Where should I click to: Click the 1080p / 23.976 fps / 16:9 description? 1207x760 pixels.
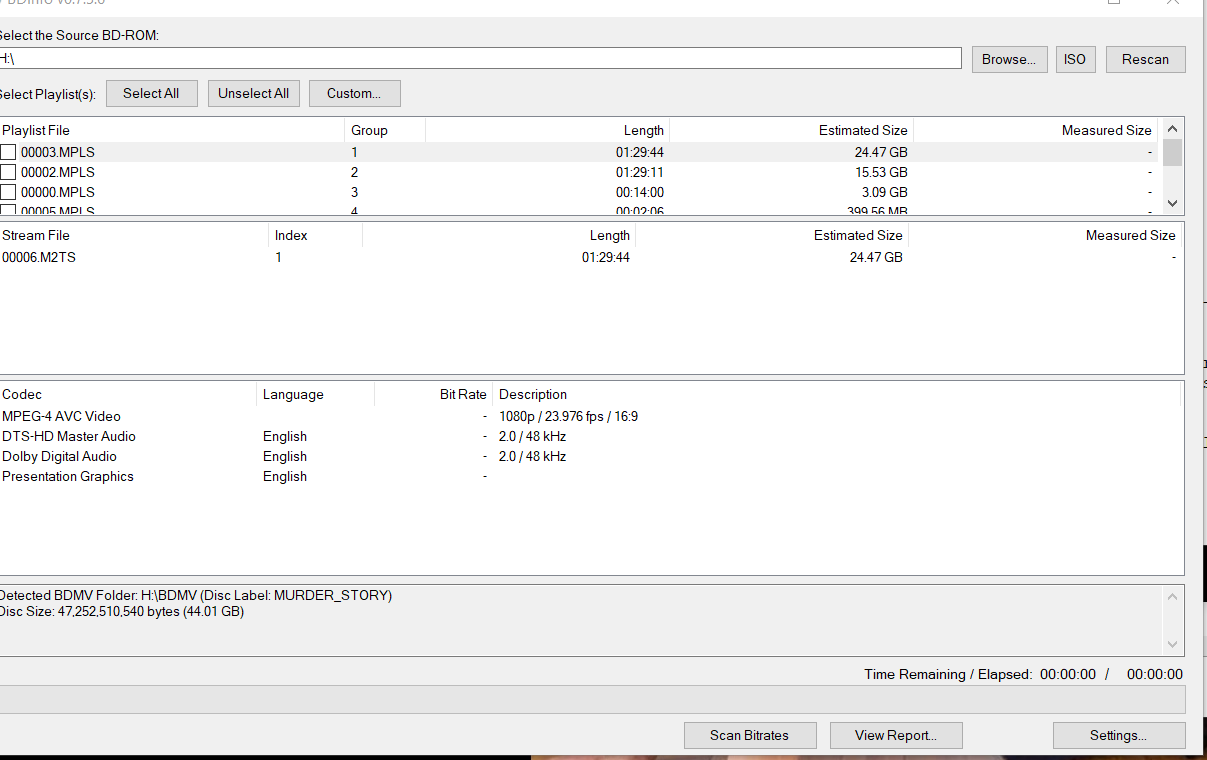point(568,416)
